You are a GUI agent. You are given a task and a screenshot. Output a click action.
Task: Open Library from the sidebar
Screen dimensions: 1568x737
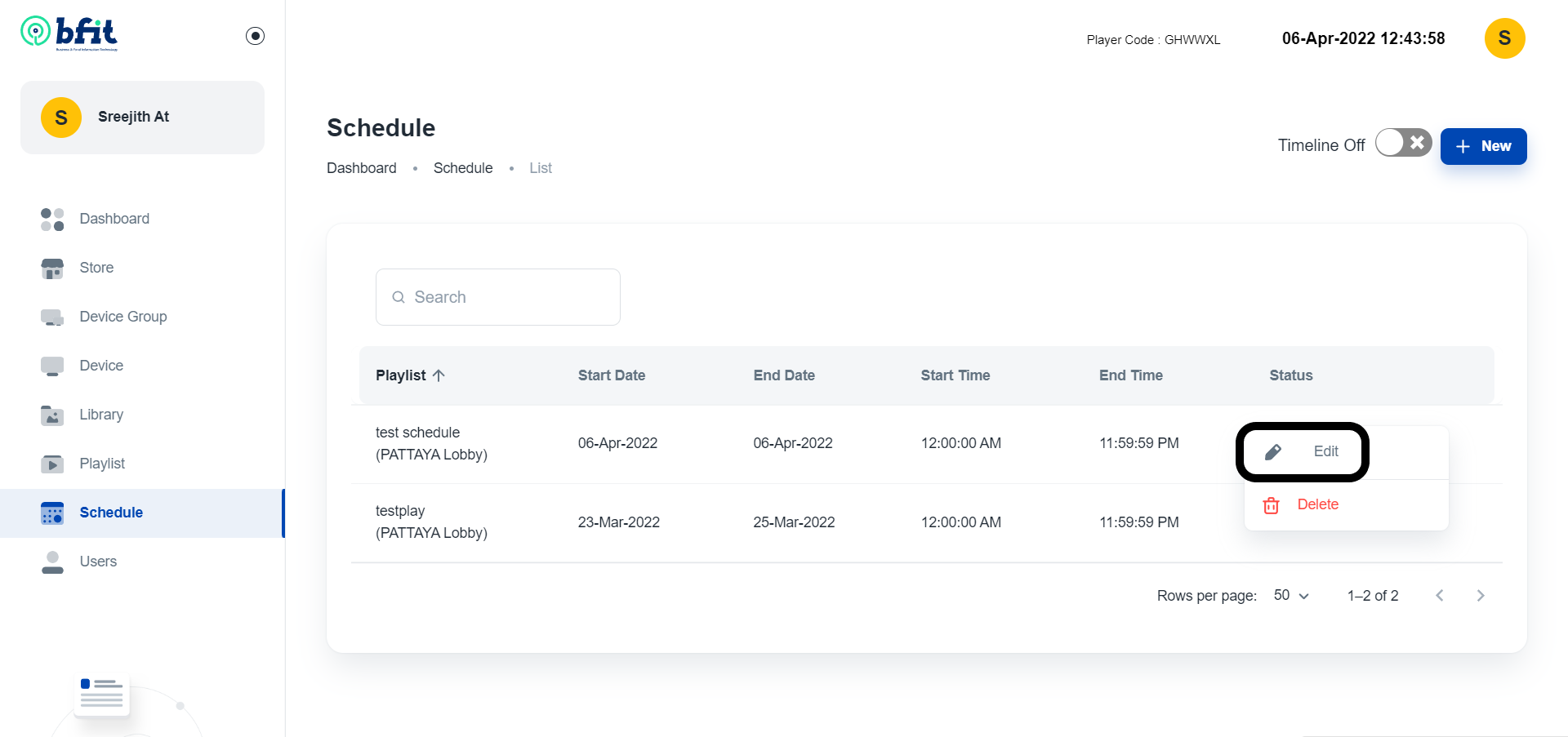142,415
